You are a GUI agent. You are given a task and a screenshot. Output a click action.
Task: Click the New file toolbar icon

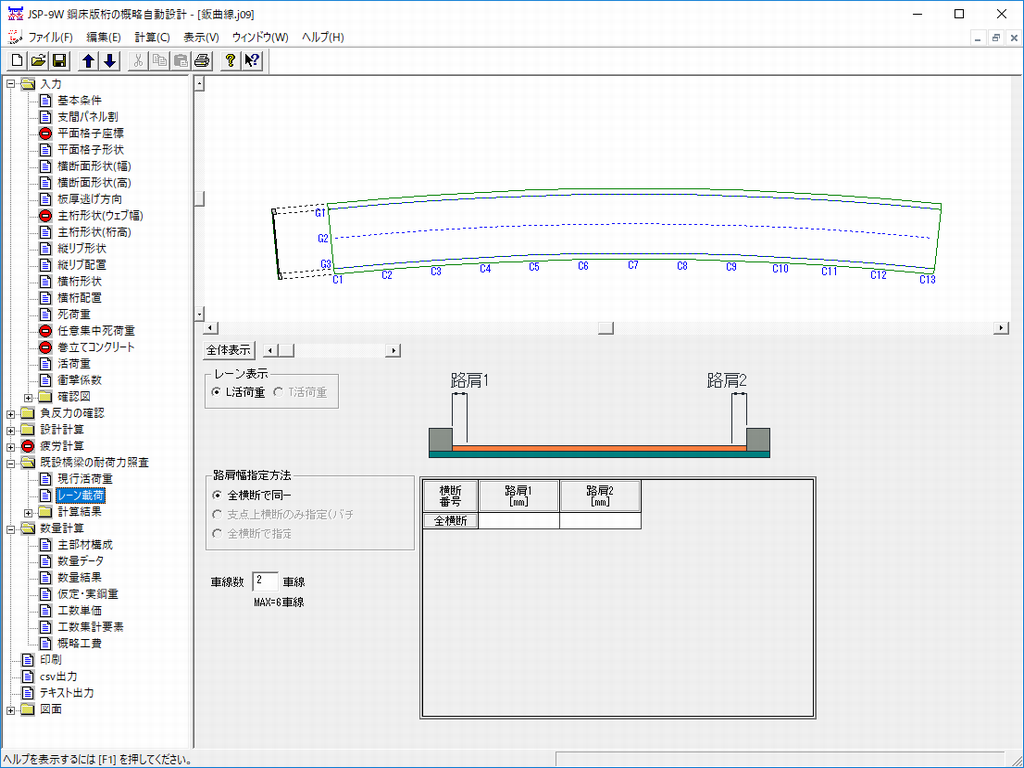click(x=17, y=60)
